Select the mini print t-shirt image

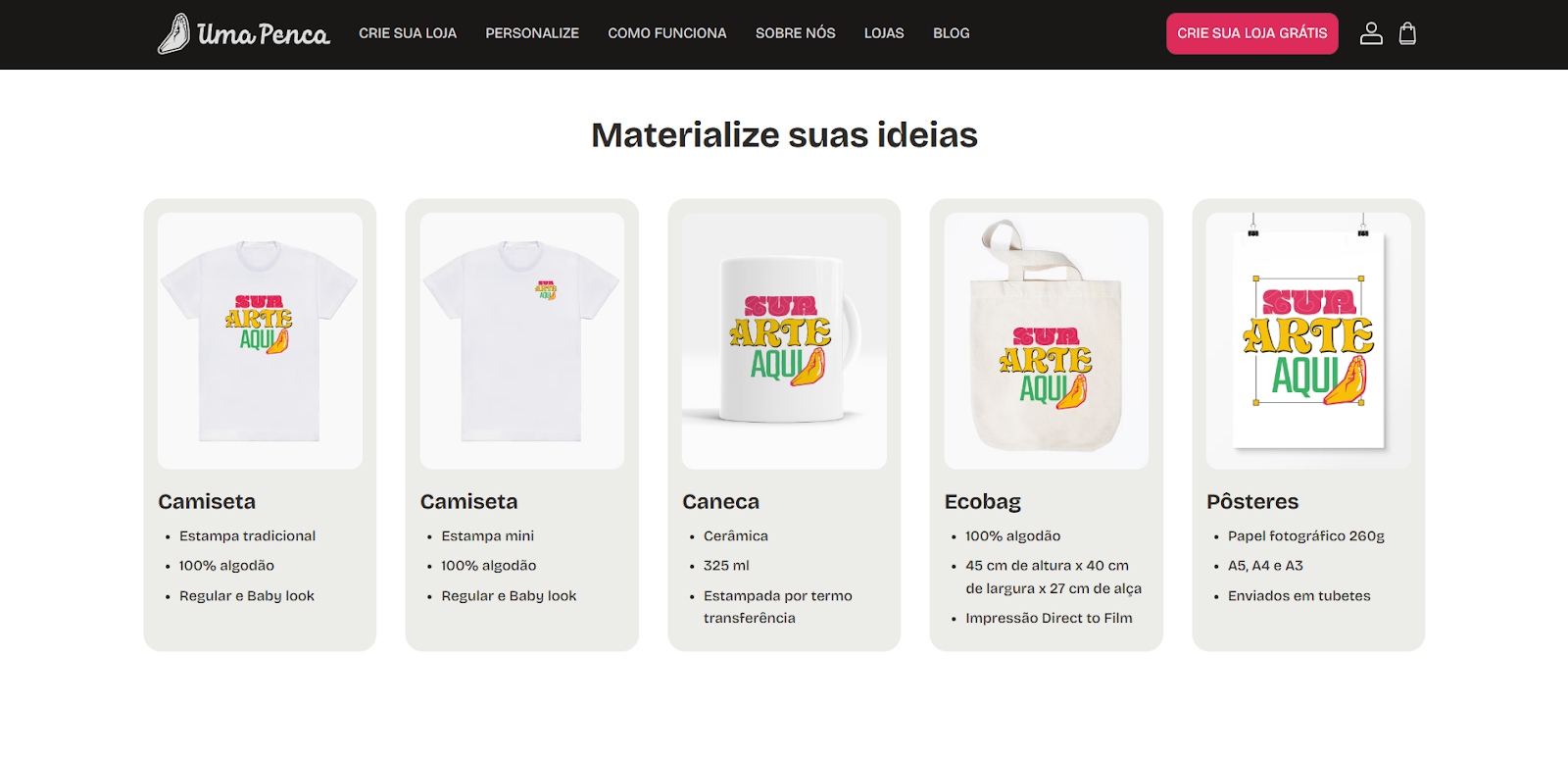(x=522, y=341)
